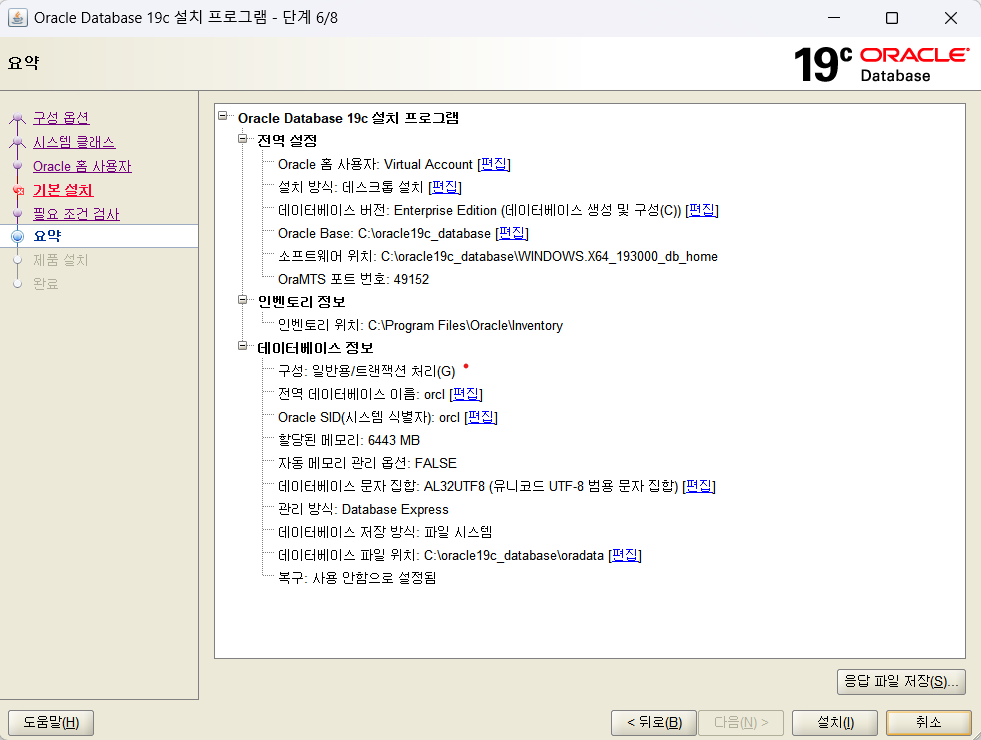Select the 자동 메모리 관리 옵션: FALSE row

point(367,463)
